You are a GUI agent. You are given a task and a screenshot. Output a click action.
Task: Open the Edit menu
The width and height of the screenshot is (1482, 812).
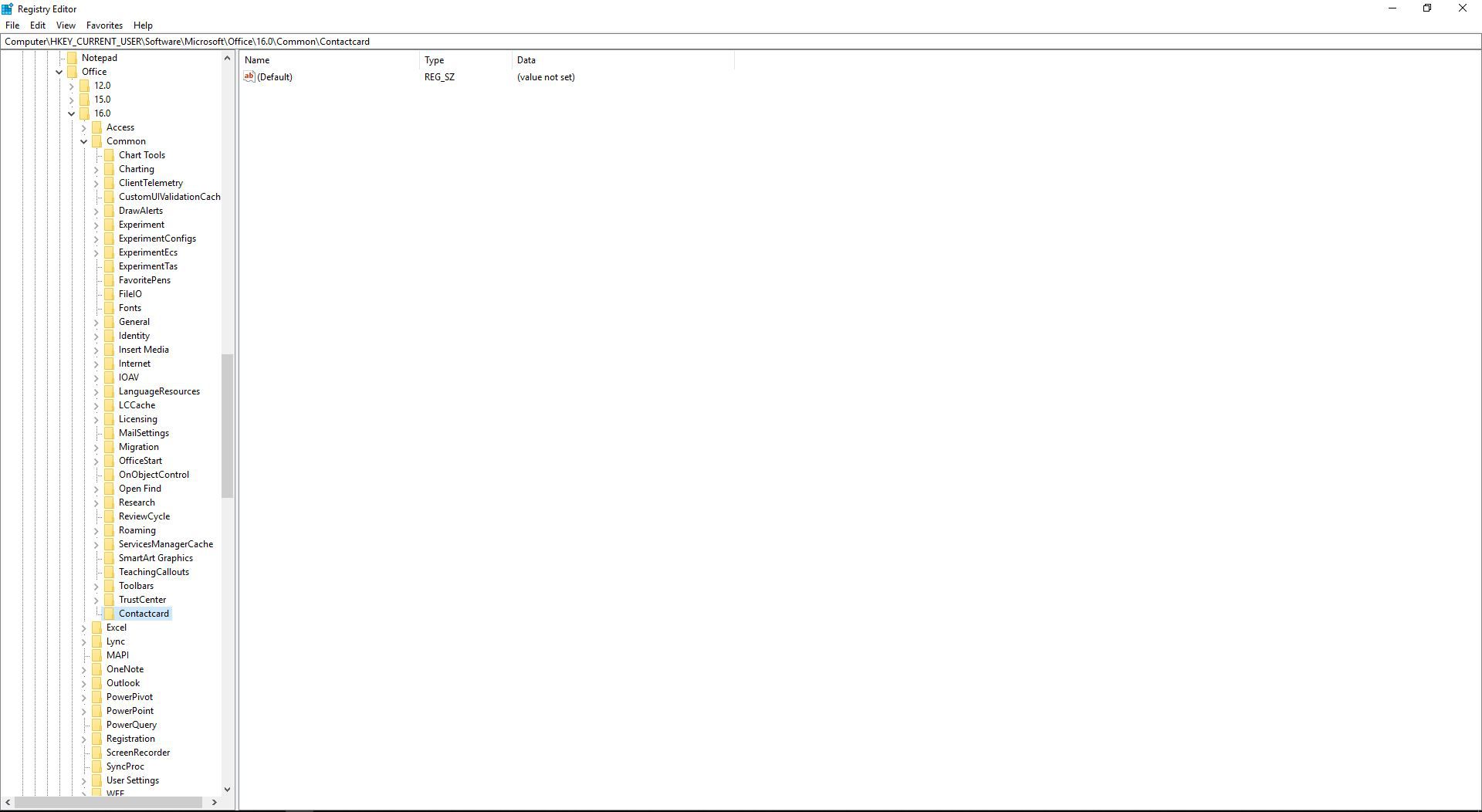coord(37,25)
